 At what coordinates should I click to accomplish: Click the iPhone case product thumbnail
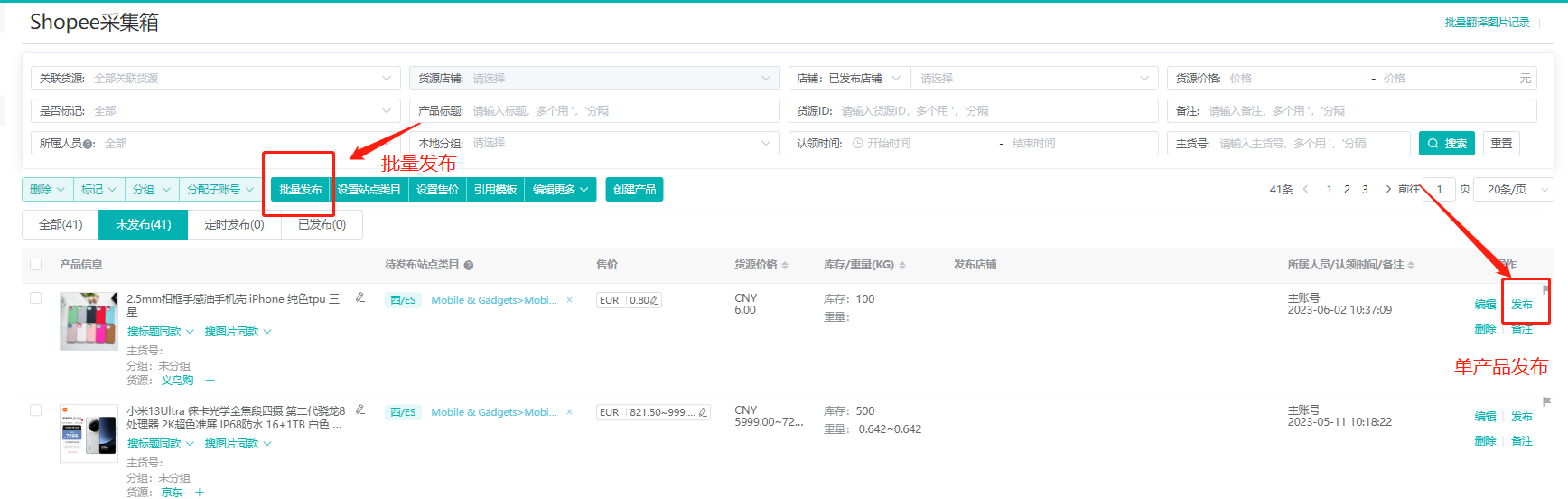click(x=89, y=321)
